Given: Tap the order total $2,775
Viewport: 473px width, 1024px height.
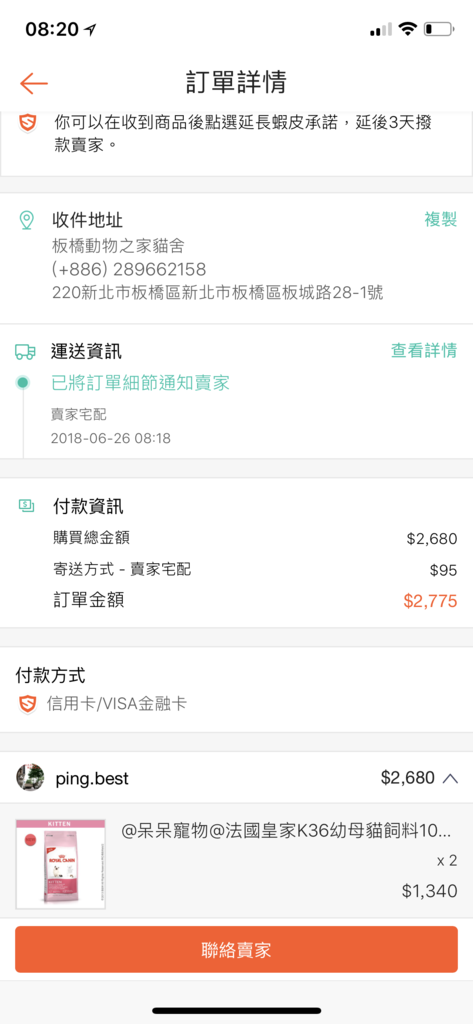Looking at the screenshot, I should pyautogui.click(x=430, y=601).
